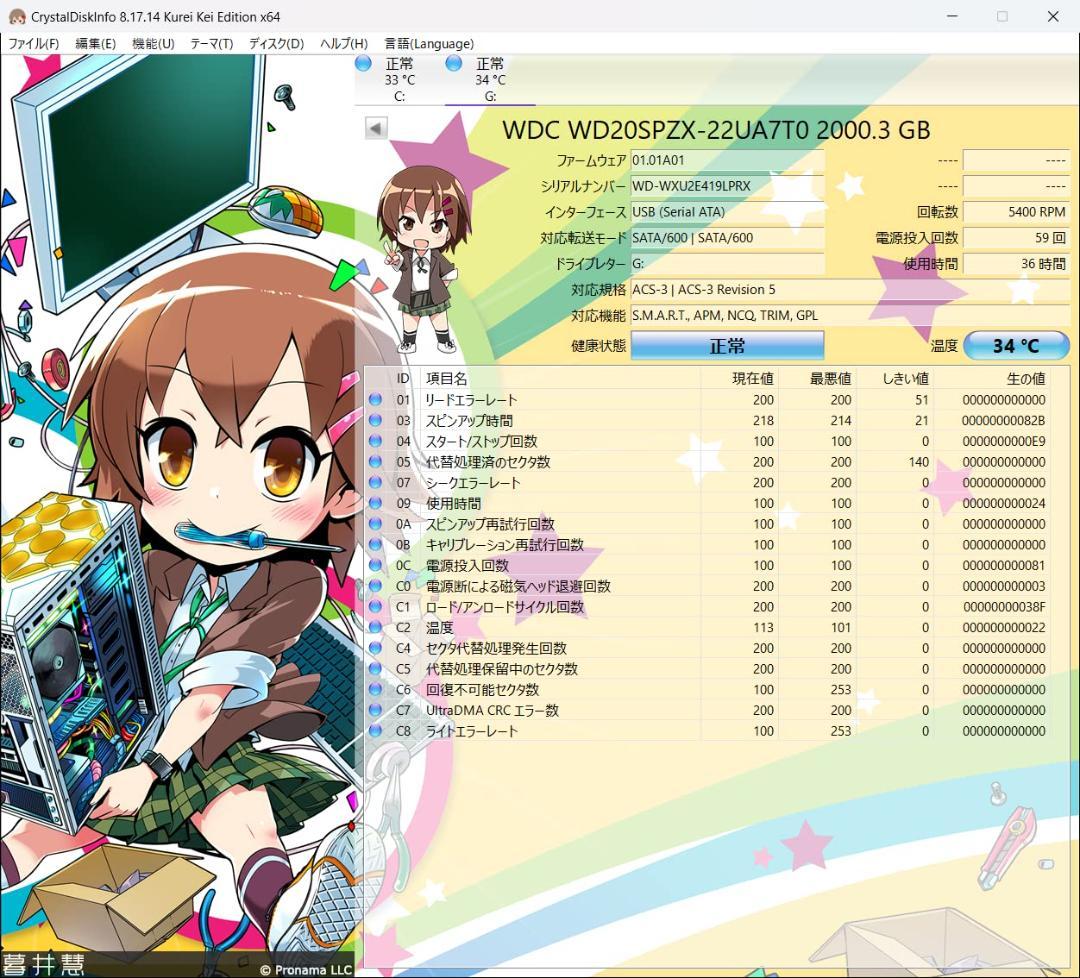The image size is (1080, 978).
Task: Switch to the G: drive tab
Action: click(x=490, y=80)
